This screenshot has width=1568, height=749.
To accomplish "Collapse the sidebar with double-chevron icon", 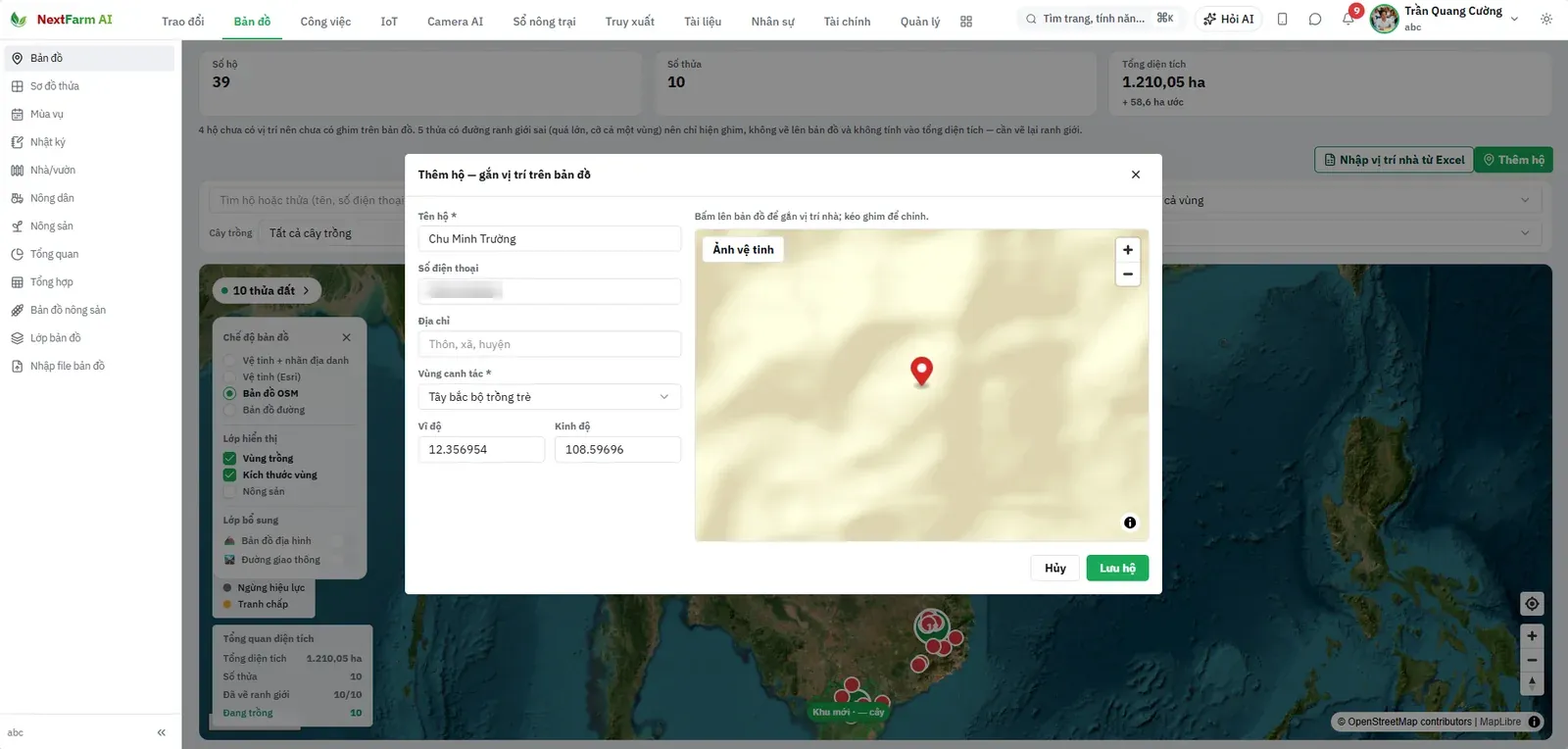I will coord(162,732).
